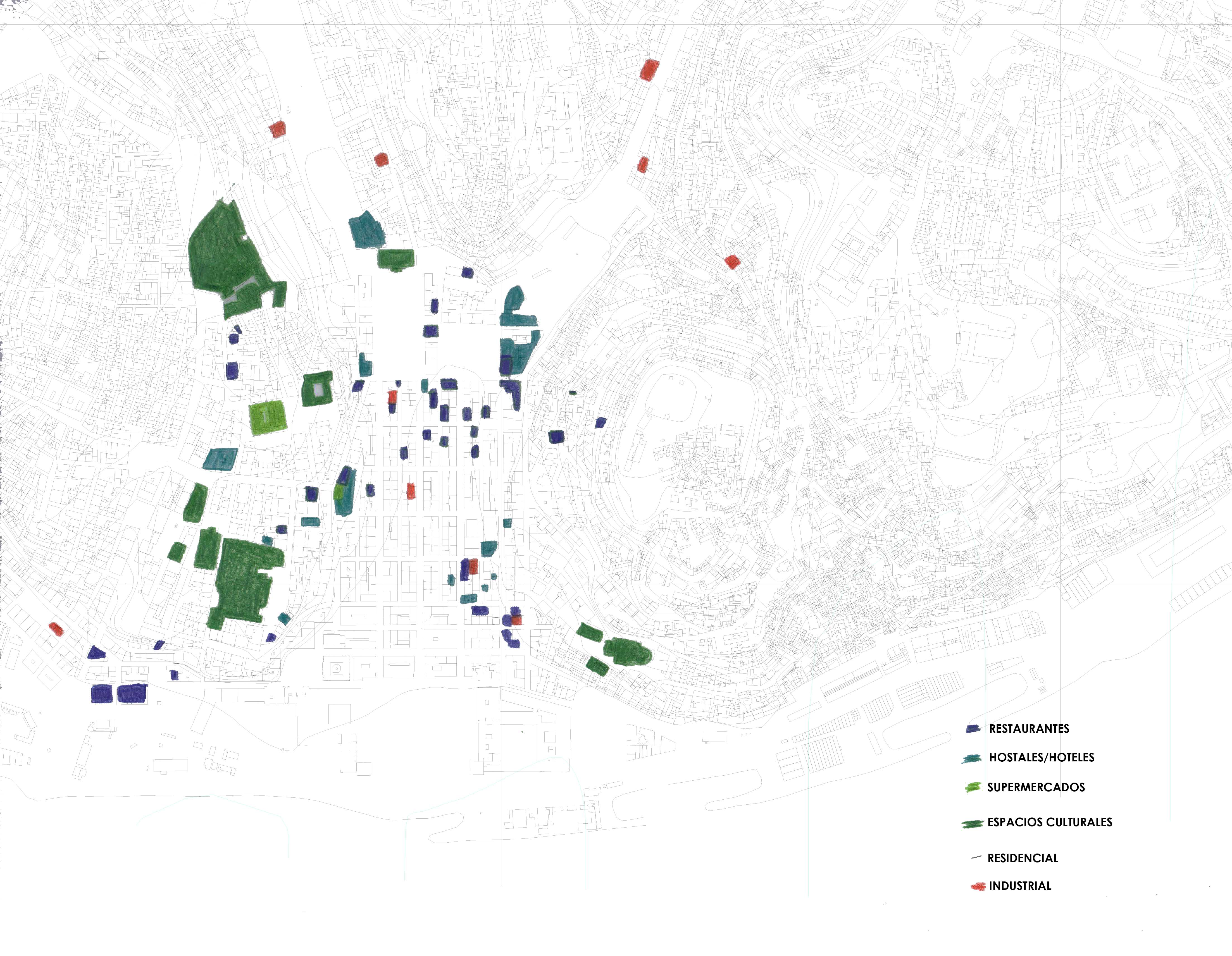Click the red swatch beside INDUSTRIAL
Viewport: 1232px width, 956px height.
coord(978,887)
